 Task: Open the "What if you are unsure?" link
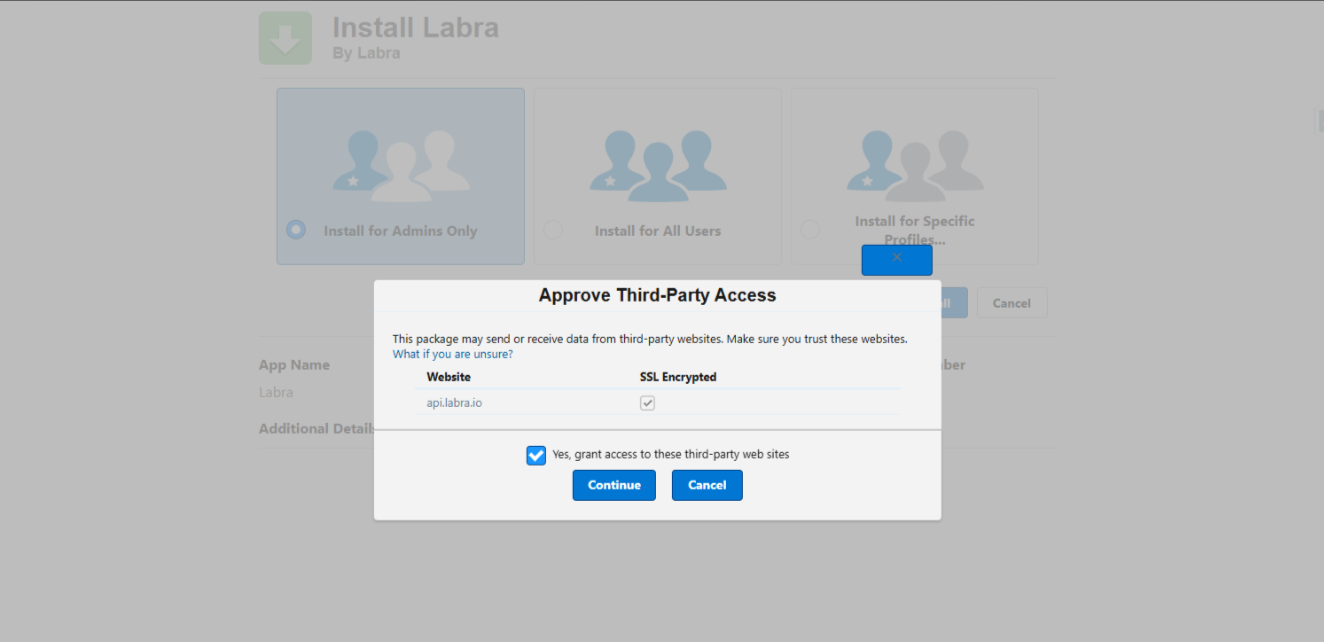click(453, 354)
